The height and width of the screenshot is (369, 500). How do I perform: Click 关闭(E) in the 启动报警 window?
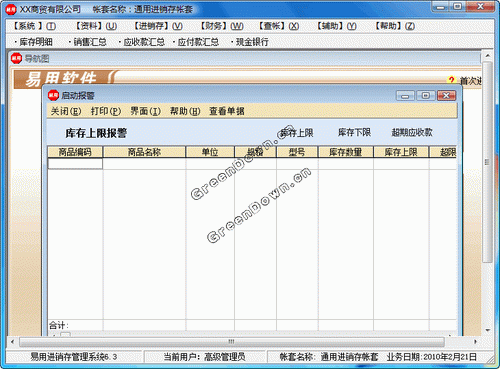coord(66,111)
